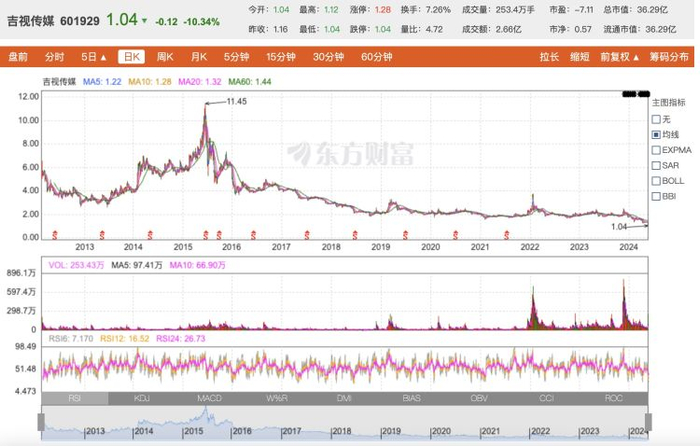Click the MA10: 1.28 legend label
Screen dimensions: 700x446
tap(150, 82)
